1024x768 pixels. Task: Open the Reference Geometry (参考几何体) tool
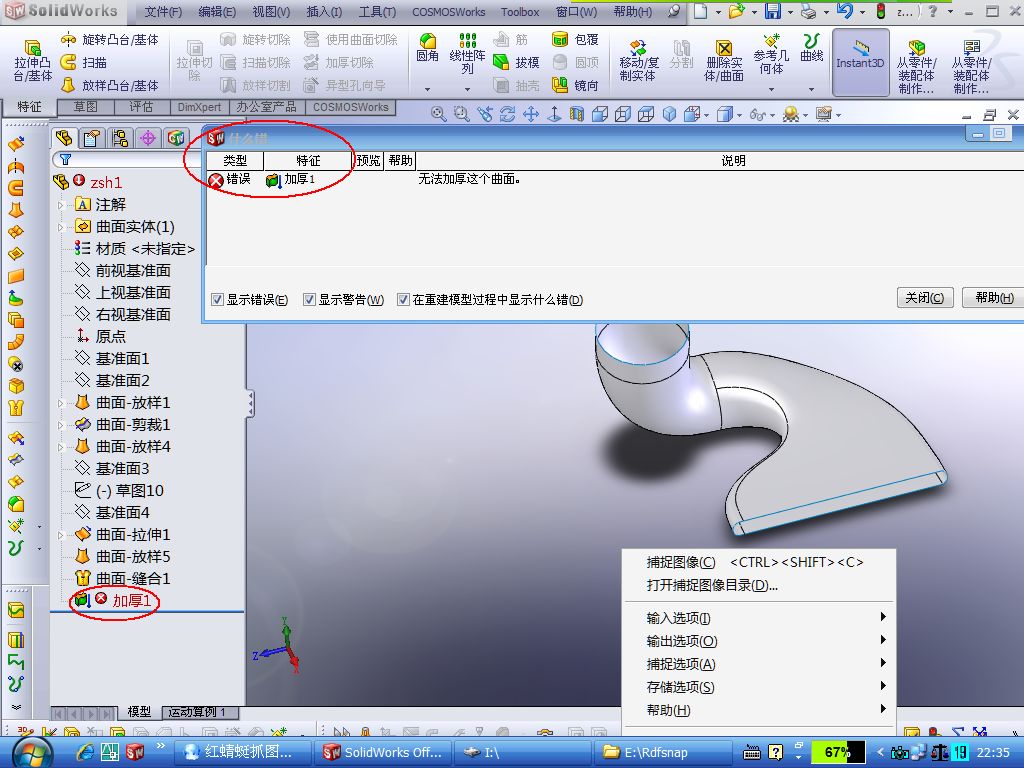tap(771, 55)
